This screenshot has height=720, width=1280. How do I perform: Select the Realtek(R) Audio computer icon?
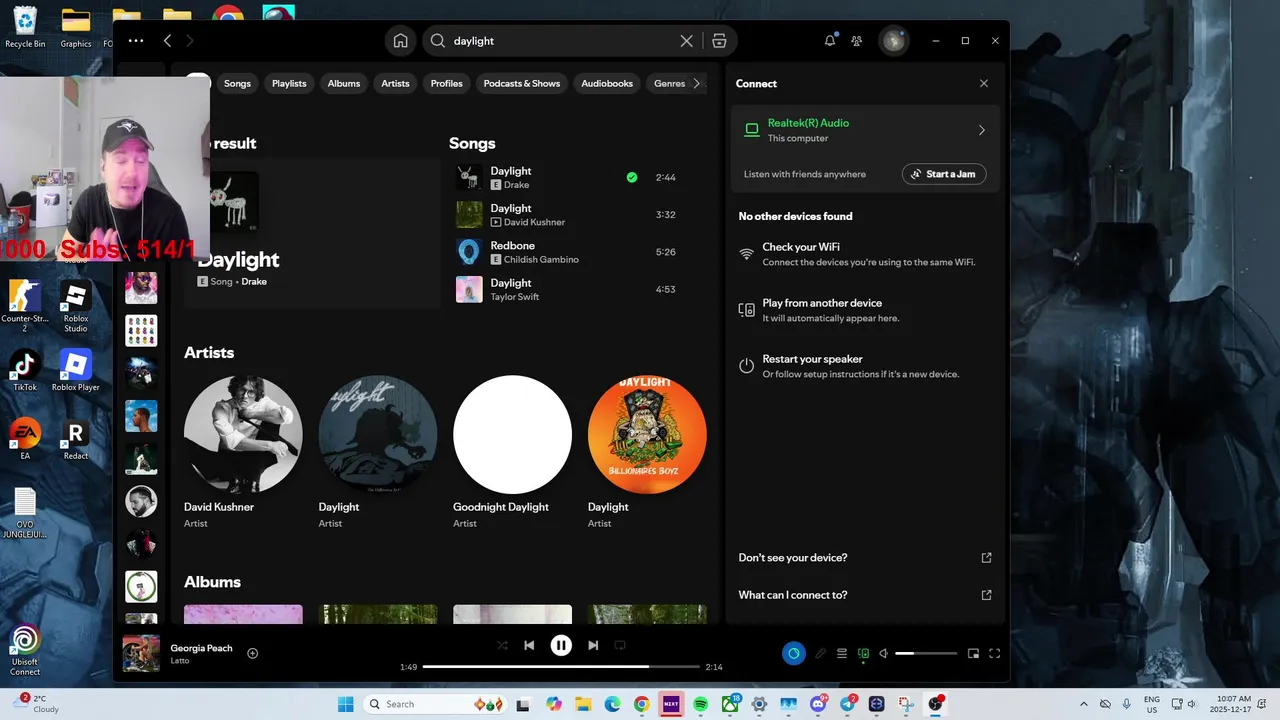pos(751,130)
